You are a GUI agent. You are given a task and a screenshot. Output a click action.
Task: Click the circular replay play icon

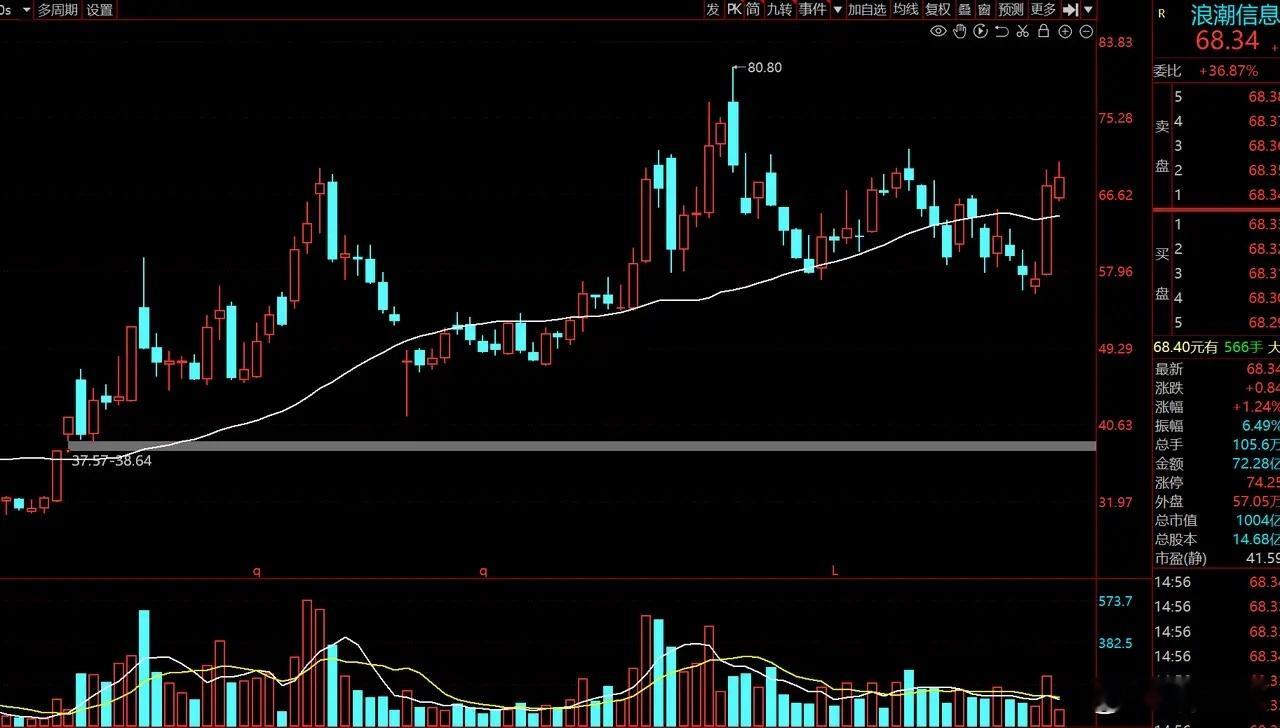tap(980, 31)
